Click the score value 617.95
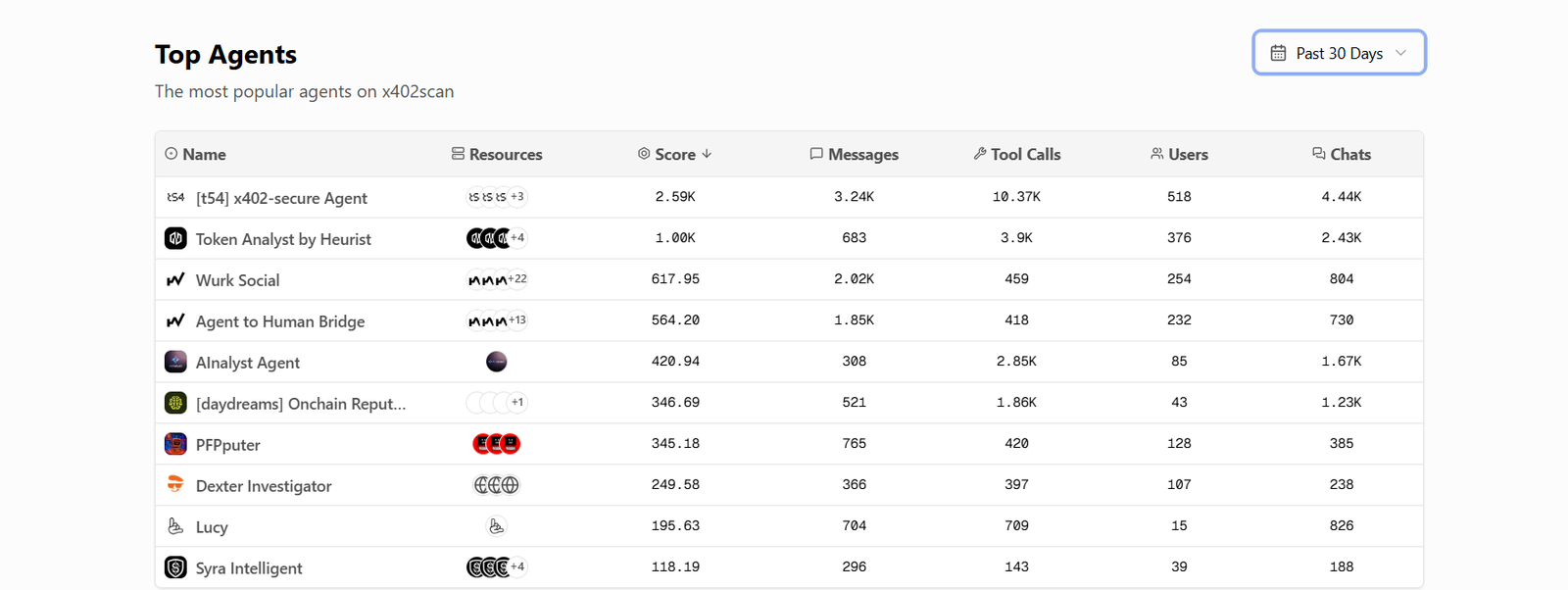The height and width of the screenshot is (590, 1568). (675, 279)
